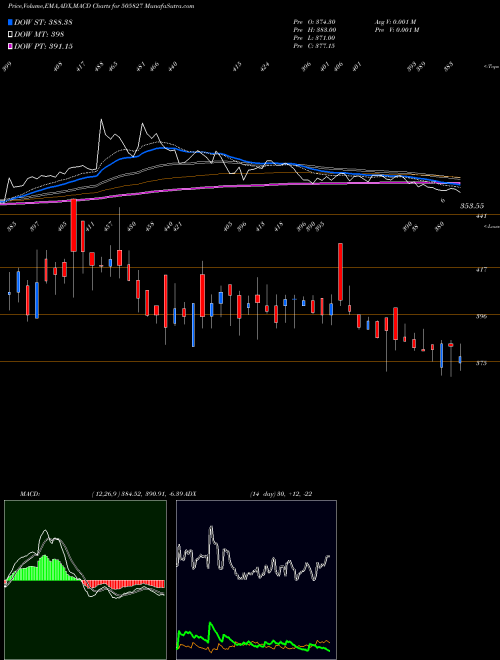Image resolution: width=500 pixels, height=660 pixels.
Task: Click the MACD: indicator heading
Action: [x=30, y=494]
